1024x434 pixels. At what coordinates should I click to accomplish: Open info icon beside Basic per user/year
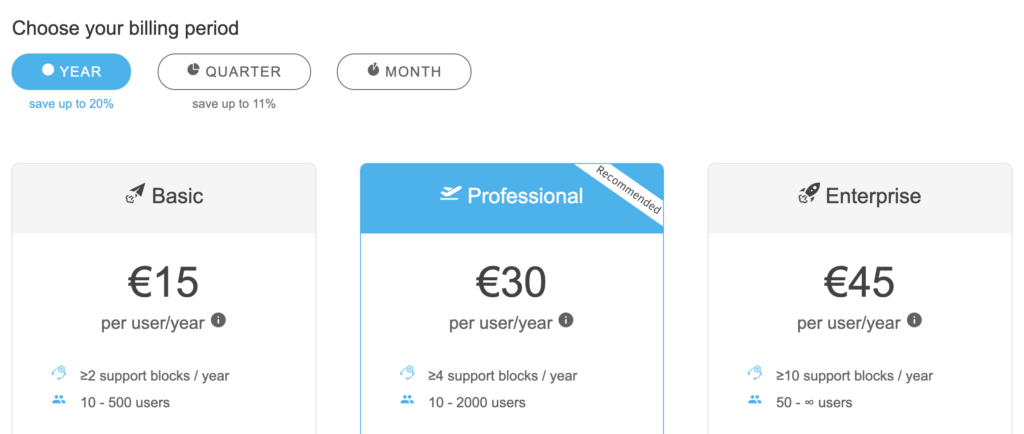point(218,321)
